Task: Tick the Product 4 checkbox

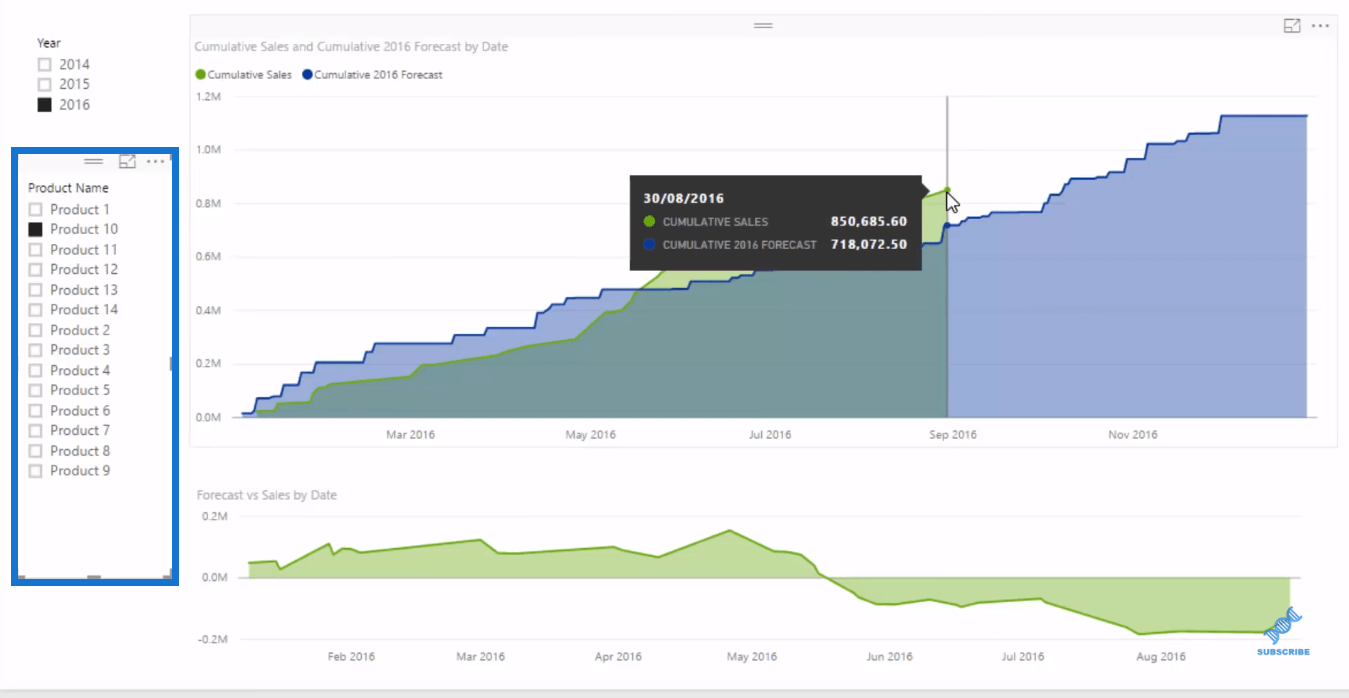Action: tap(35, 370)
